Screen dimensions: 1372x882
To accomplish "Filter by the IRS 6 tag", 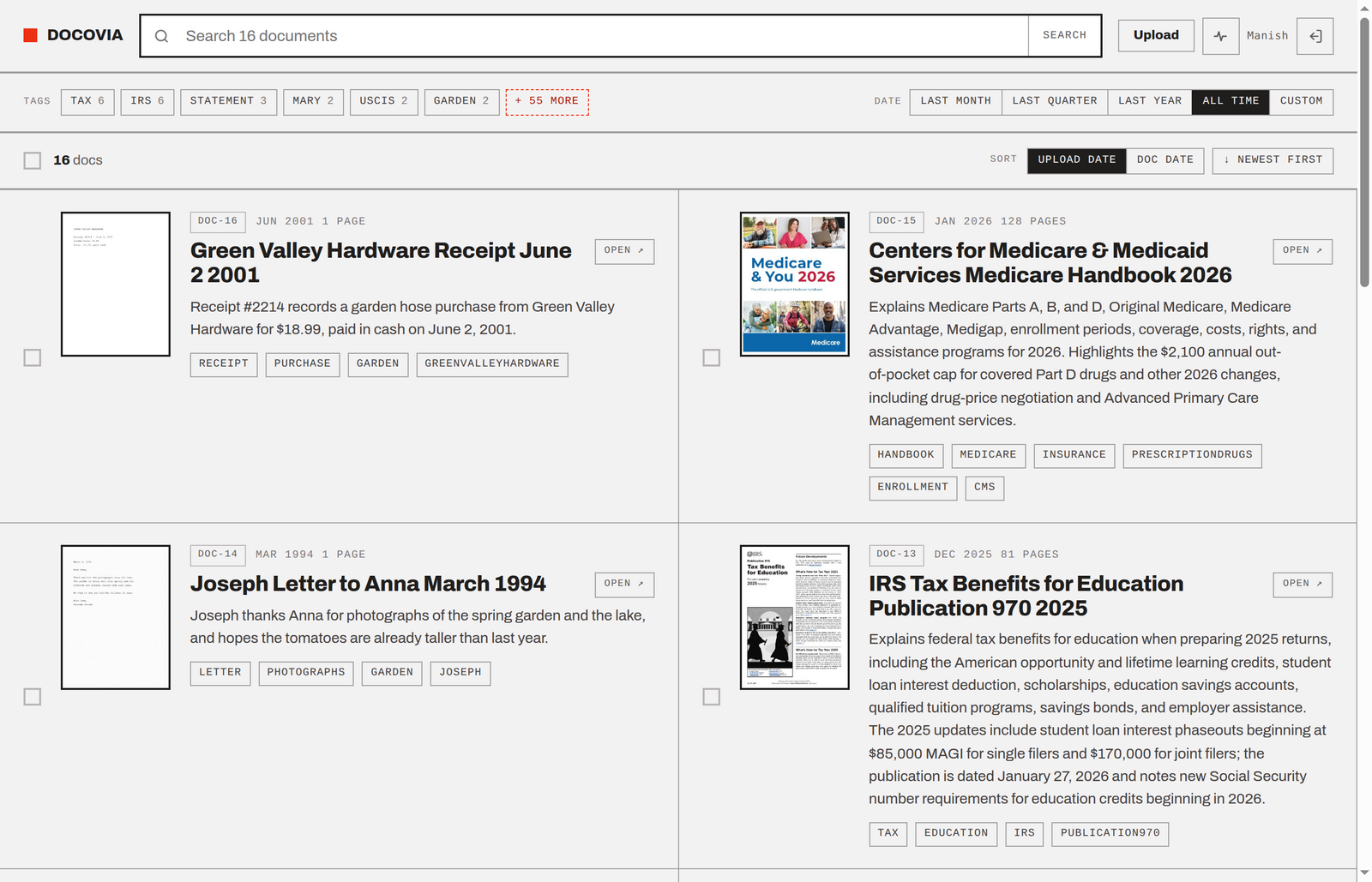I will tap(147, 102).
